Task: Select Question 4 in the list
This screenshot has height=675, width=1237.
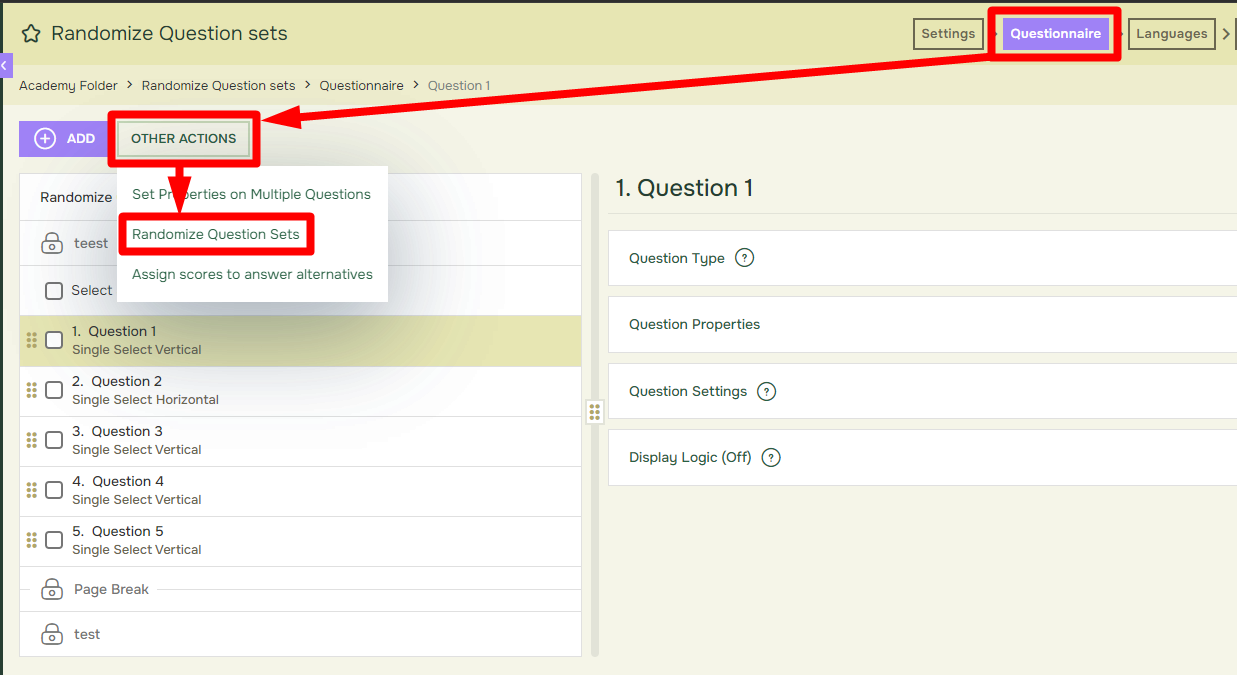Action: click(x=300, y=491)
